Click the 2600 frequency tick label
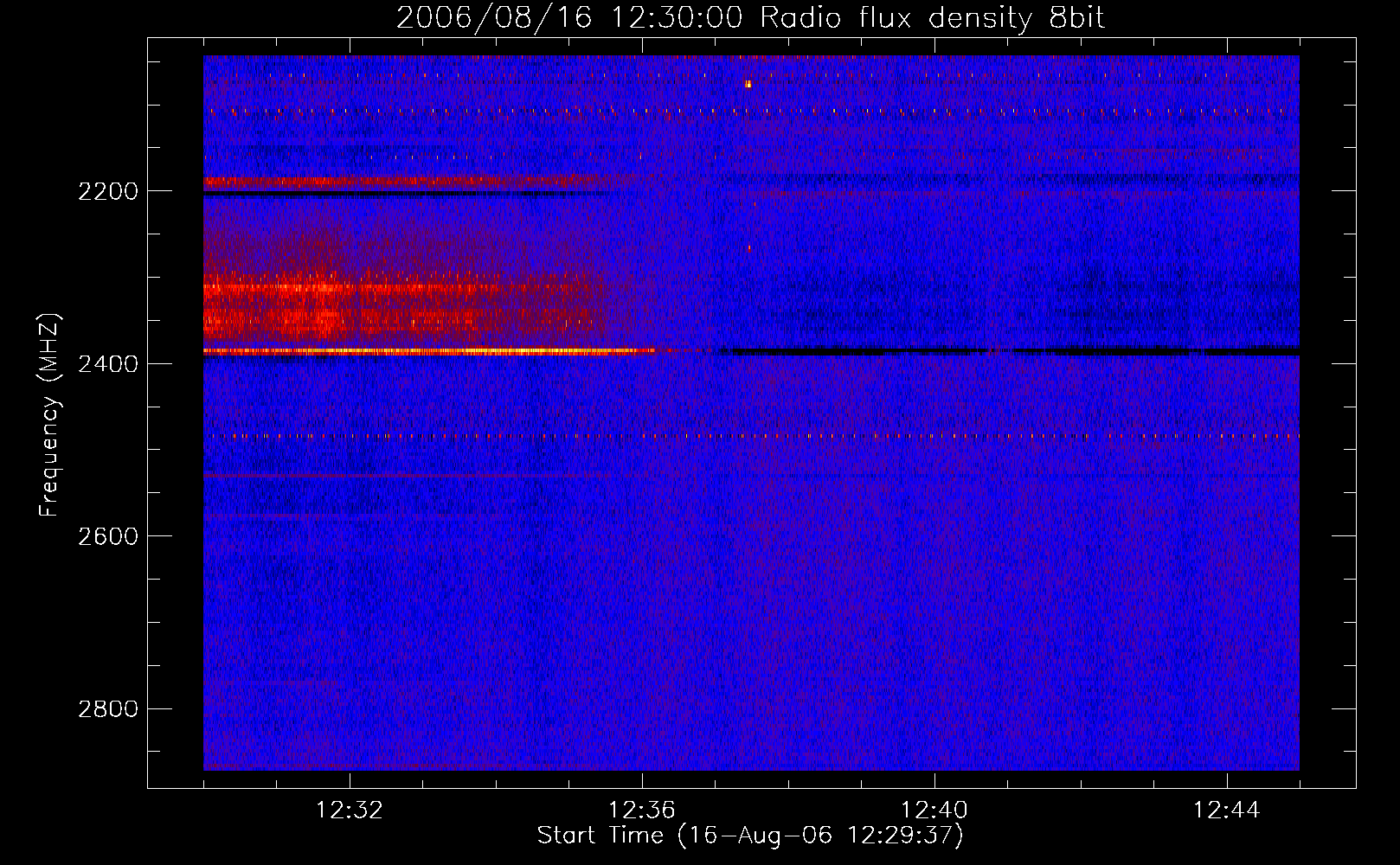This screenshot has width=1400, height=865. click(x=108, y=536)
